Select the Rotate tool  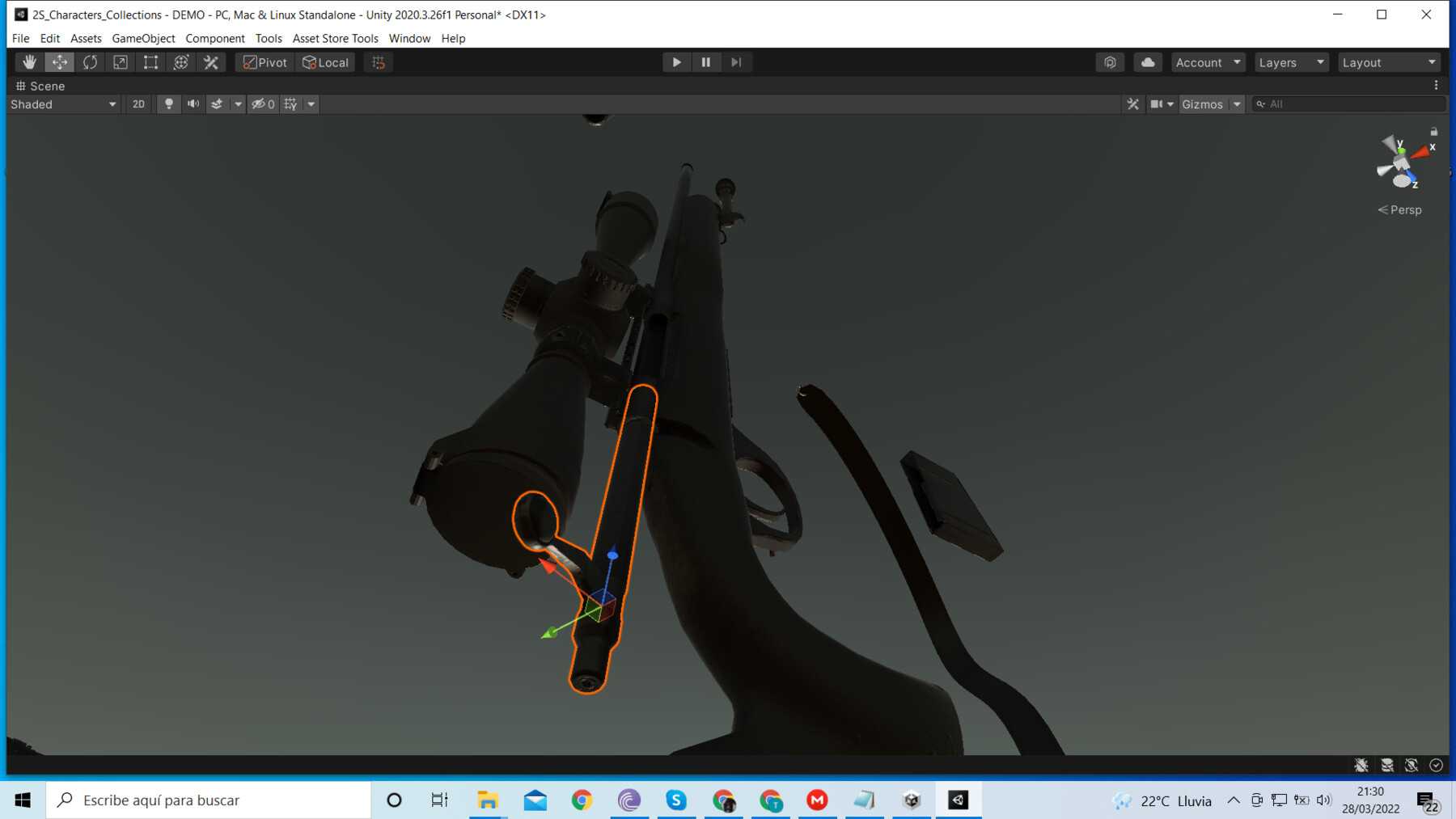pos(90,62)
